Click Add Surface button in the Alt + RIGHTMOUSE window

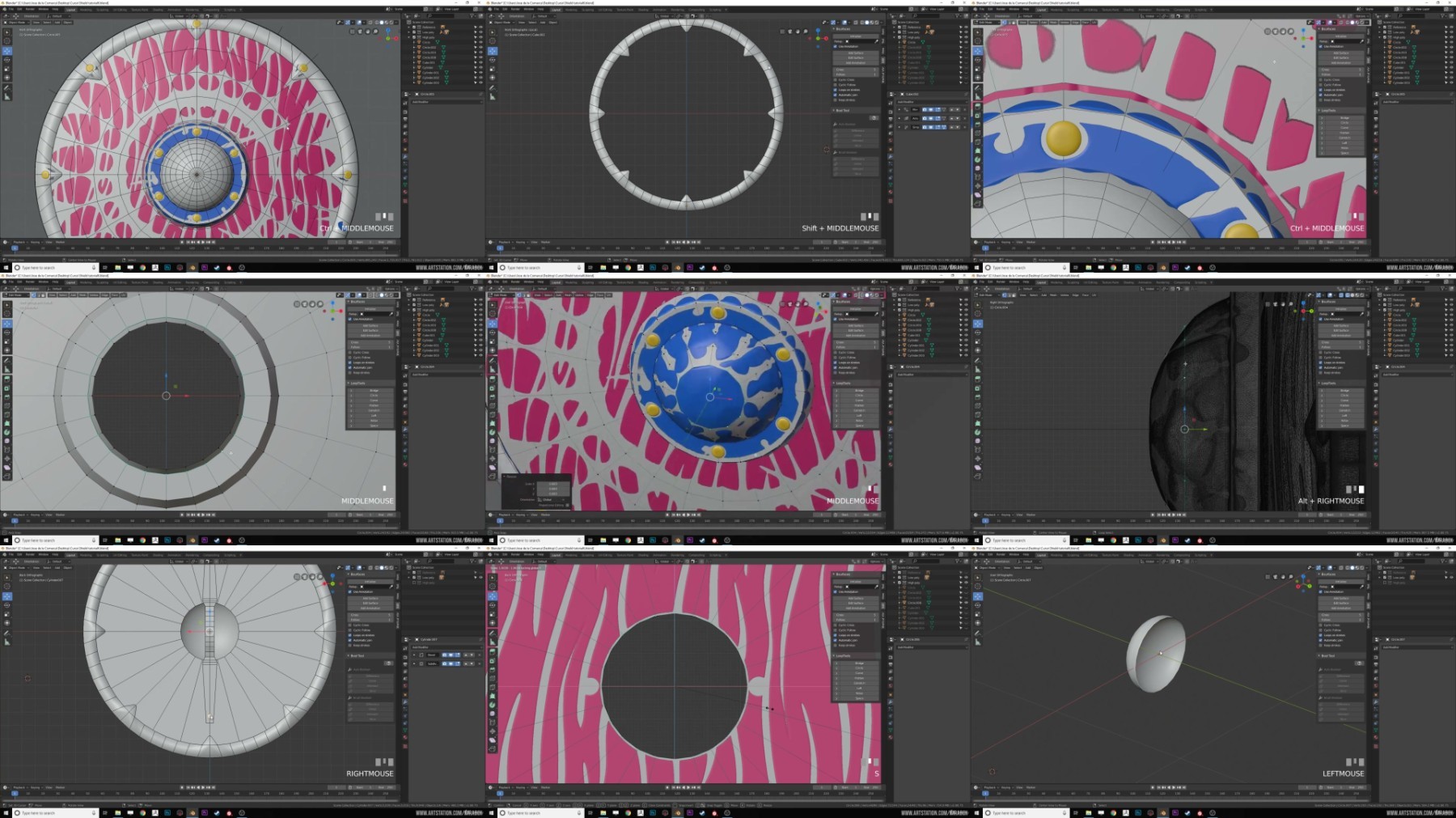pyautogui.click(x=1340, y=325)
